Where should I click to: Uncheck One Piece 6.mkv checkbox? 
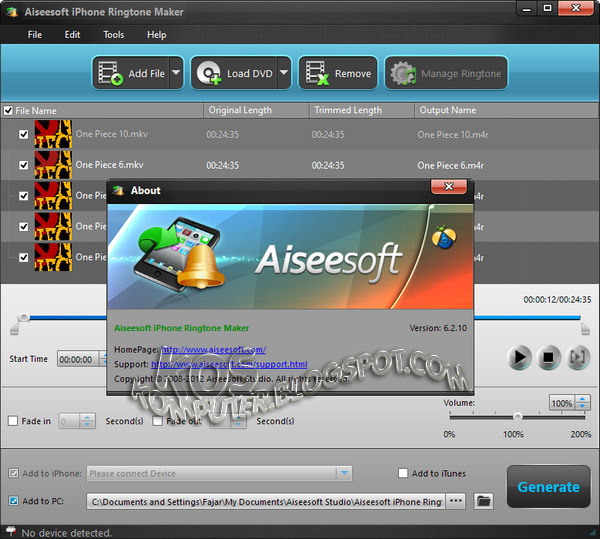click(24, 165)
